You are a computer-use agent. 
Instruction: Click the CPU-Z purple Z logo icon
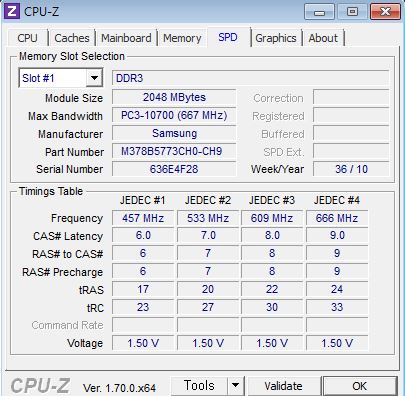[x=12, y=11]
